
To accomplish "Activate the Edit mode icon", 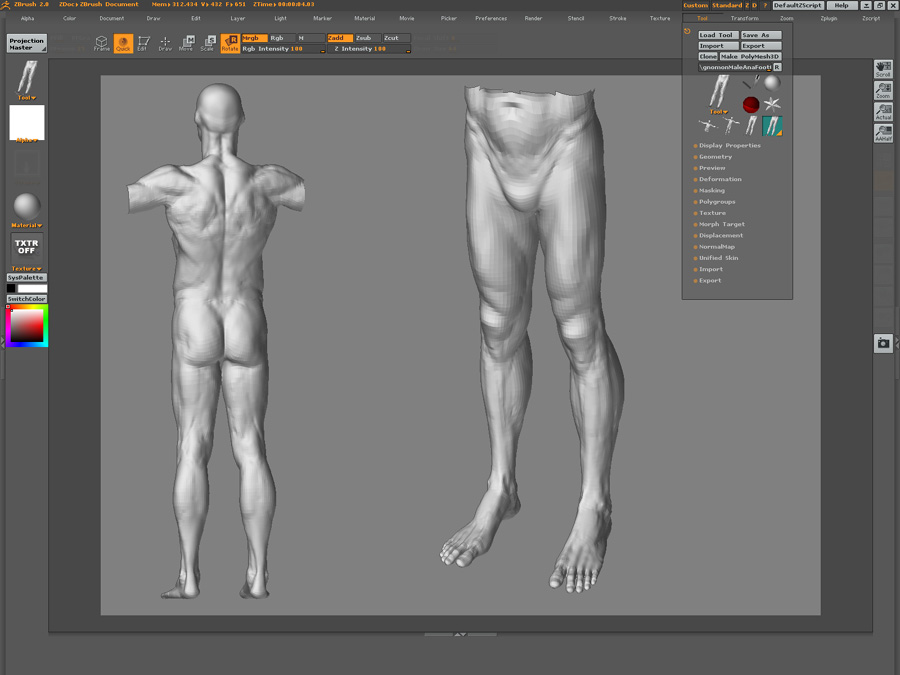I will [x=143, y=43].
